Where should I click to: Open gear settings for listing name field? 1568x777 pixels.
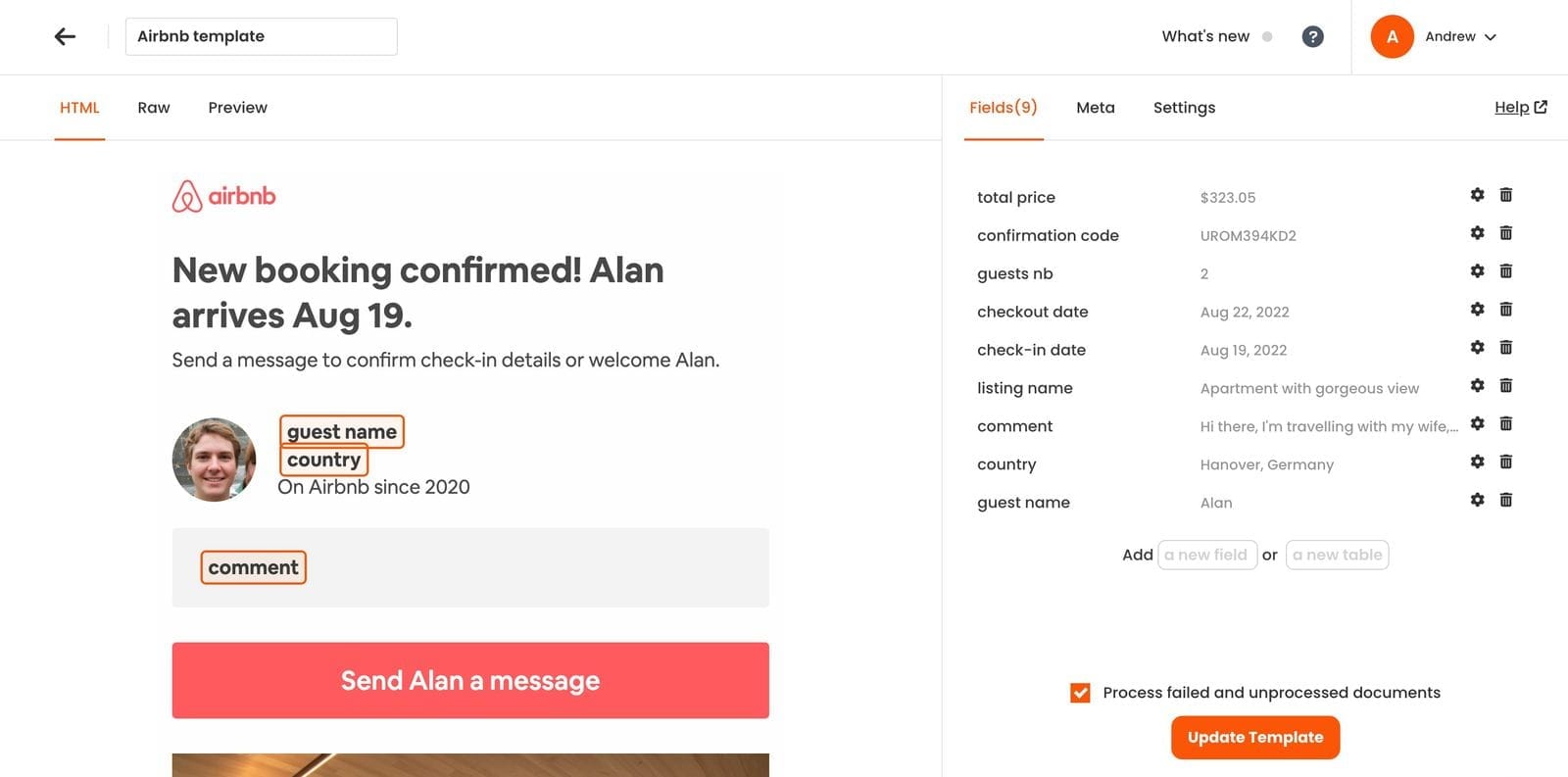(x=1477, y=386)
